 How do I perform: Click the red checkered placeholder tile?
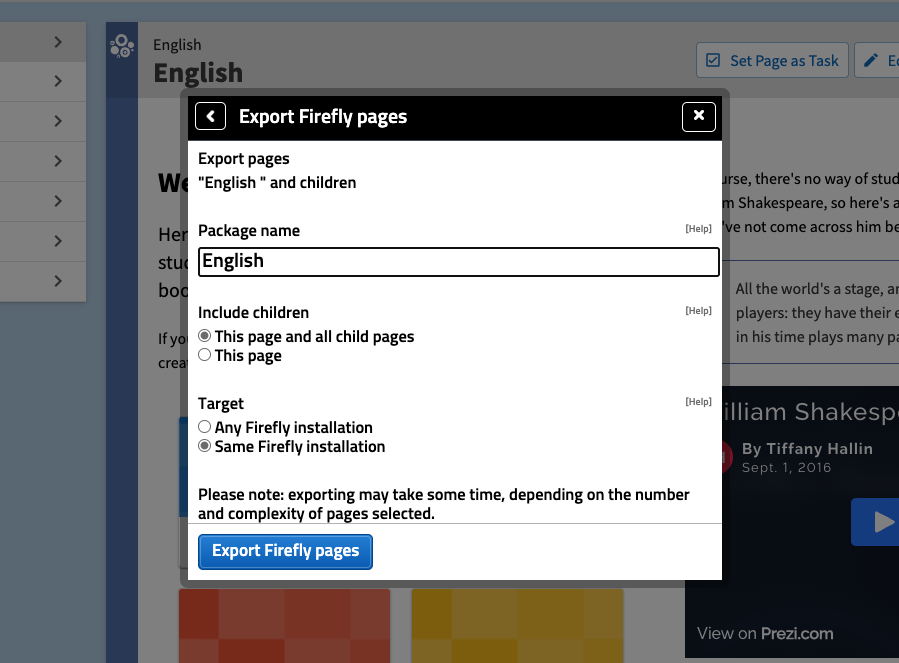point(284,625)
